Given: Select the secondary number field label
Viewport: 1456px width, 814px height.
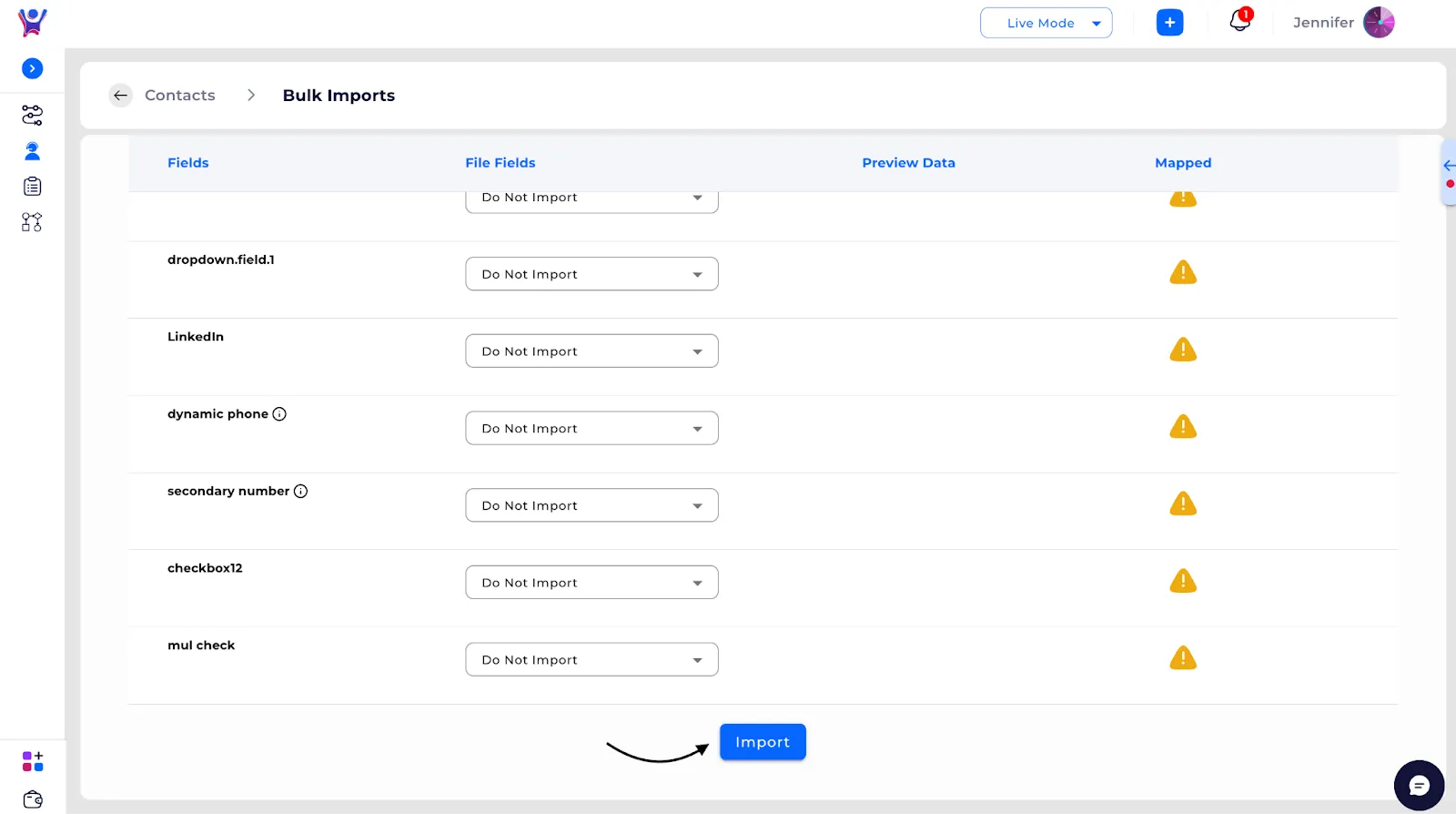Looking at the screenshot, I should pyautogui.click(x=228, y=492).
